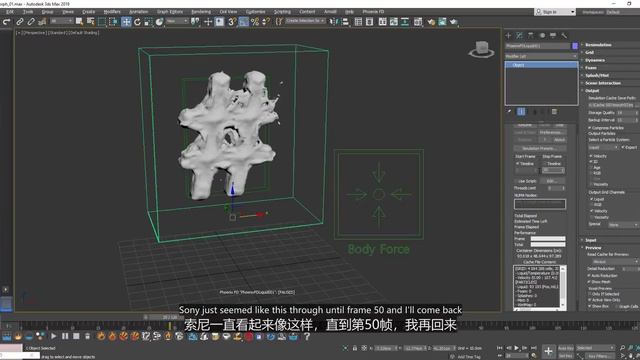Open the Graph Editors menu
640x360 pixels.
170,12
